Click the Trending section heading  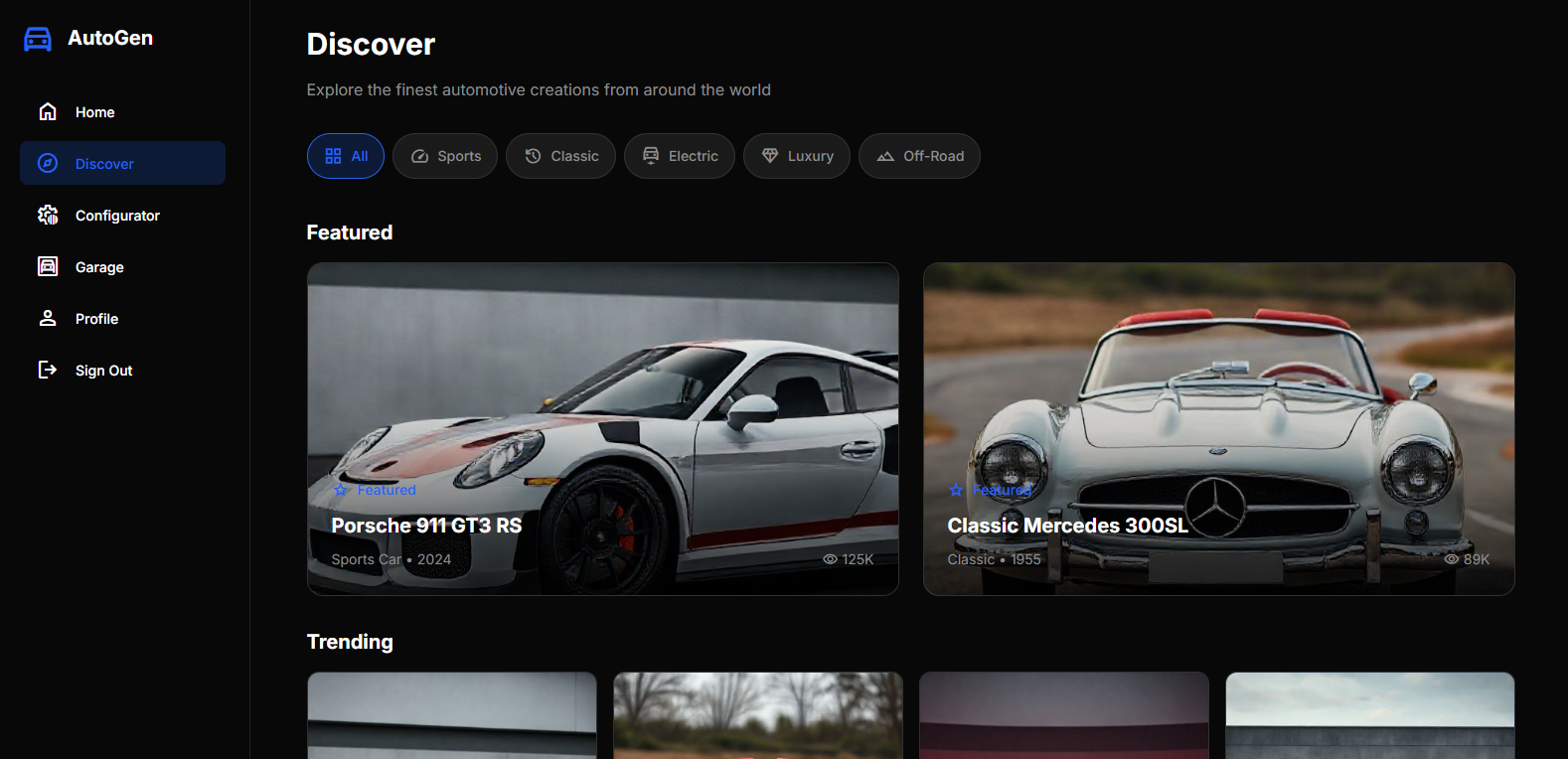350,642
